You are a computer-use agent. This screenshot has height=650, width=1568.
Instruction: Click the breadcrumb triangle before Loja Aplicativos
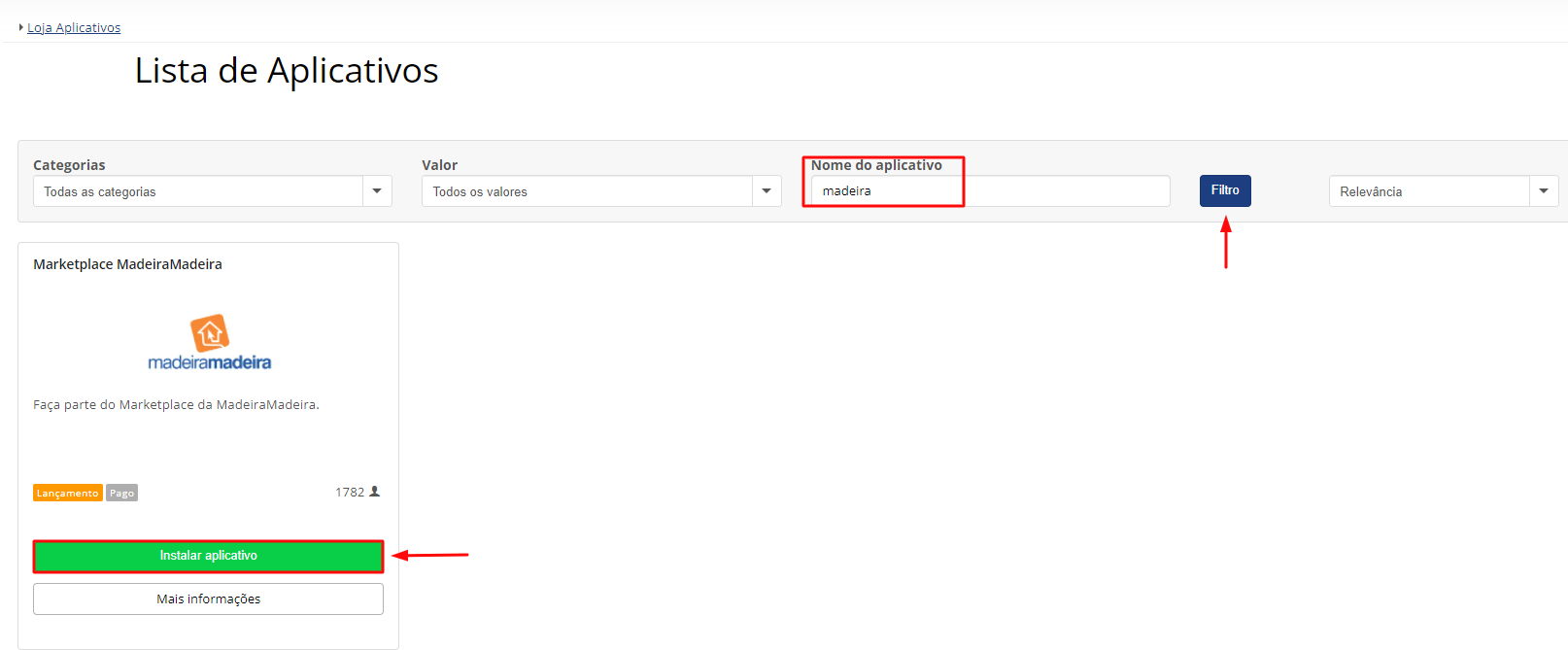(20, 27)
